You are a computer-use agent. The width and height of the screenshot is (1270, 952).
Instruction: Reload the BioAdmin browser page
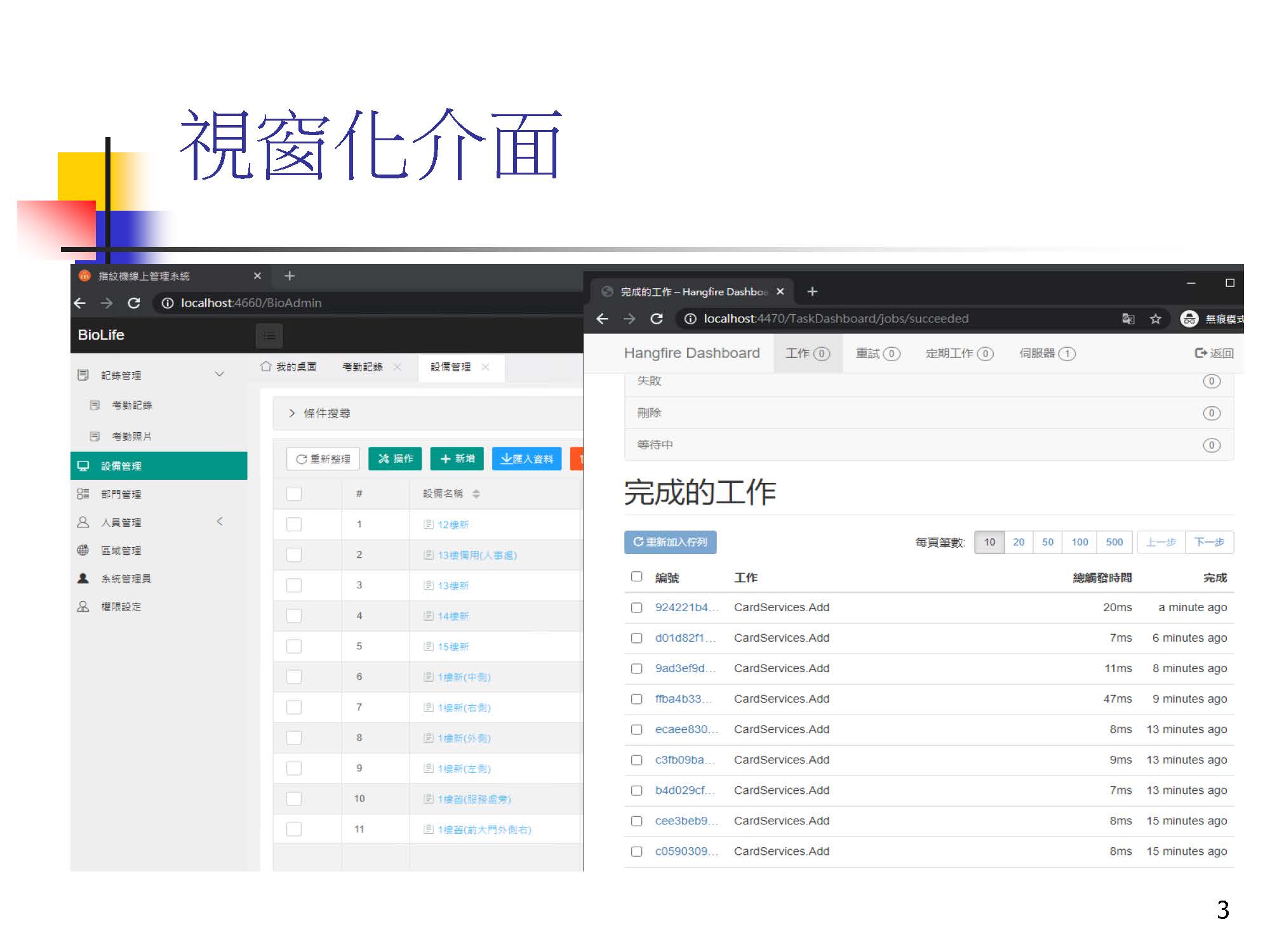pos(134,303)
